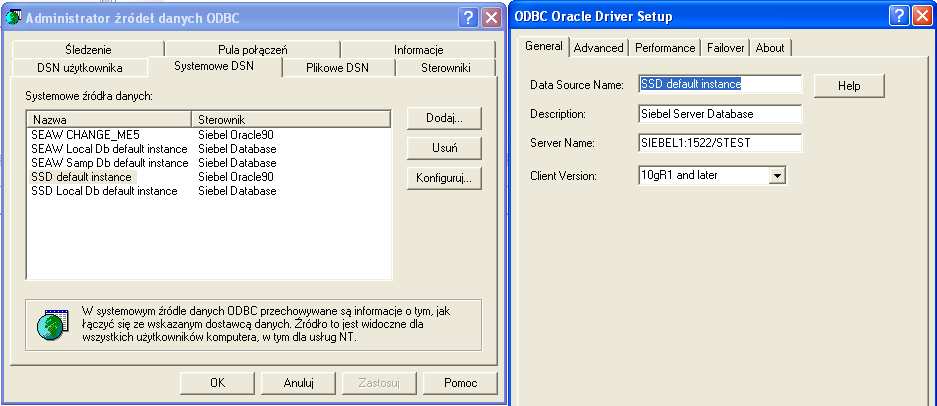This screenshot has width=937, height=406.
Task: Select the SEAW CHANGE_ME5 data source row
Action: [209, 135]
